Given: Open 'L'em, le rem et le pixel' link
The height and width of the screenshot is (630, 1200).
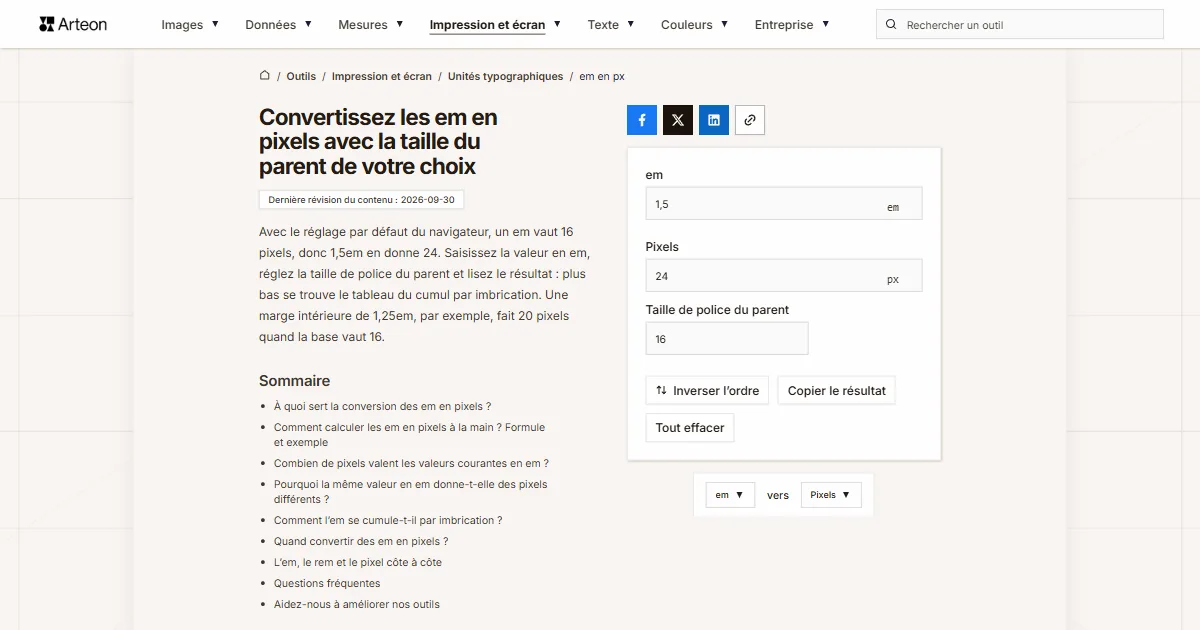Looking at the screenshot, I should click(358, 562).
